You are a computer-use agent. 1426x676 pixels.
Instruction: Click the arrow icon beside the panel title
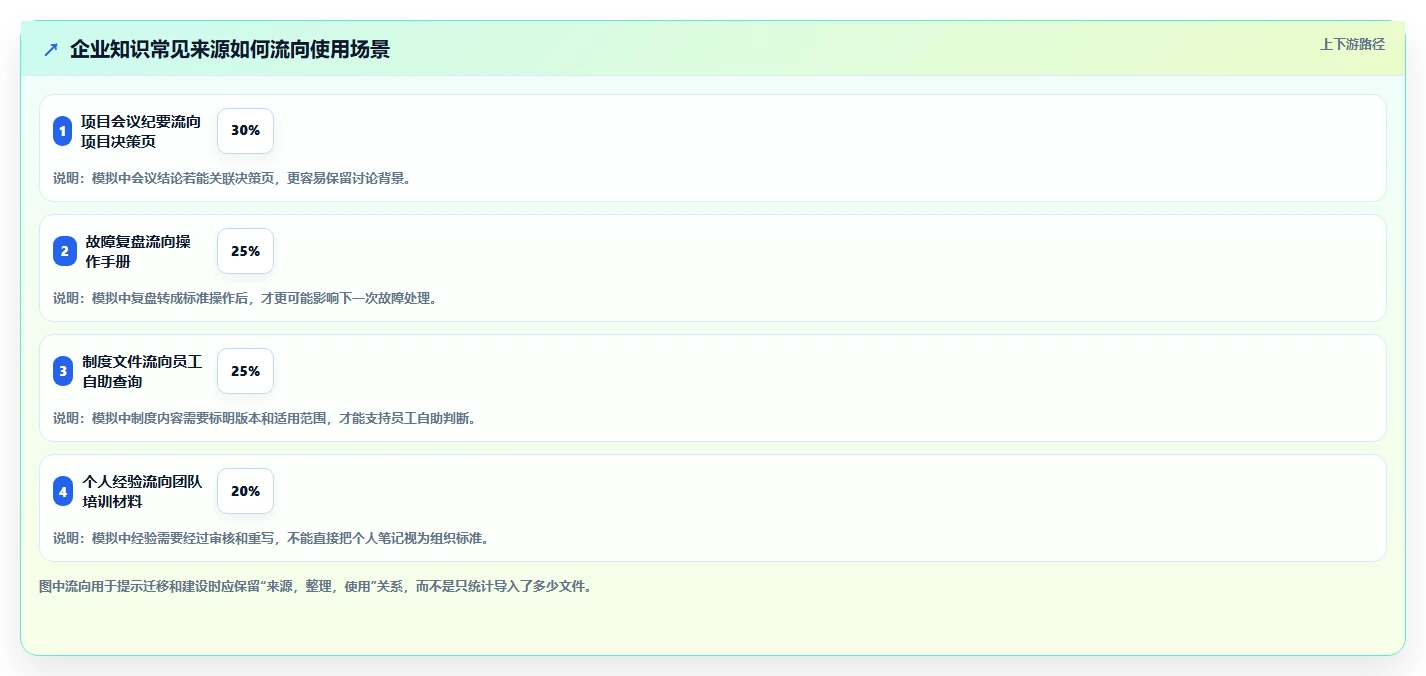51,50
